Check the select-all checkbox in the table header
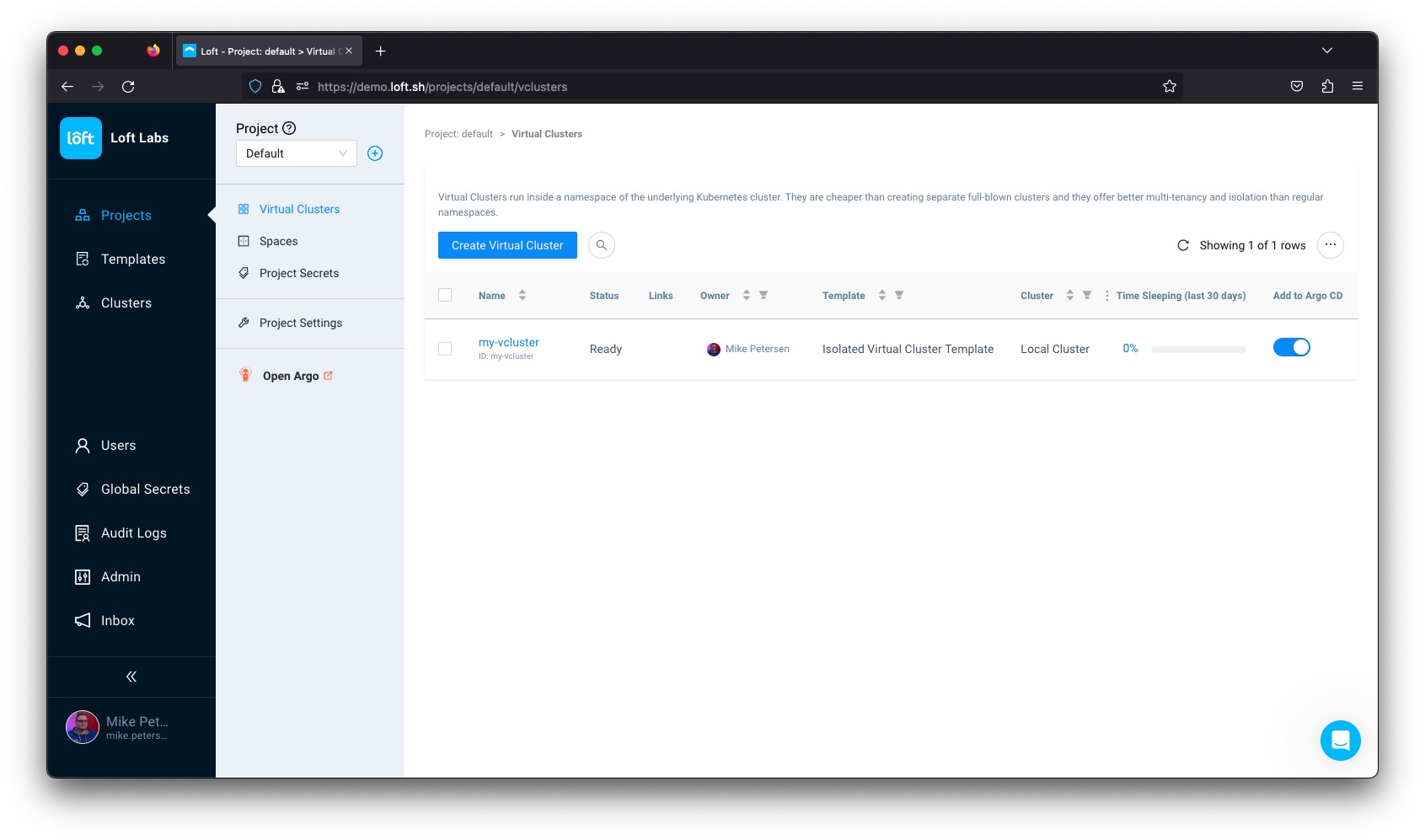Screen dimensions: 1425x840 (446, 295)
